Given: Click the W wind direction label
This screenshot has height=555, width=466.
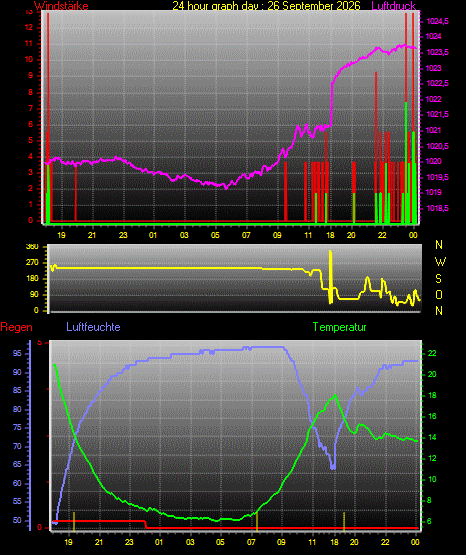Looking at the screenshot, I should click(x=440, y=262).
